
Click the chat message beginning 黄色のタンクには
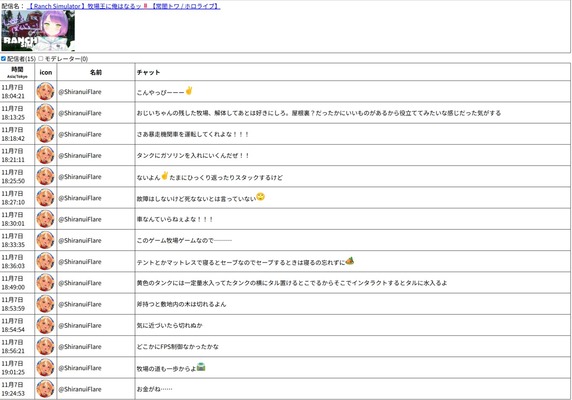(292, 283)
